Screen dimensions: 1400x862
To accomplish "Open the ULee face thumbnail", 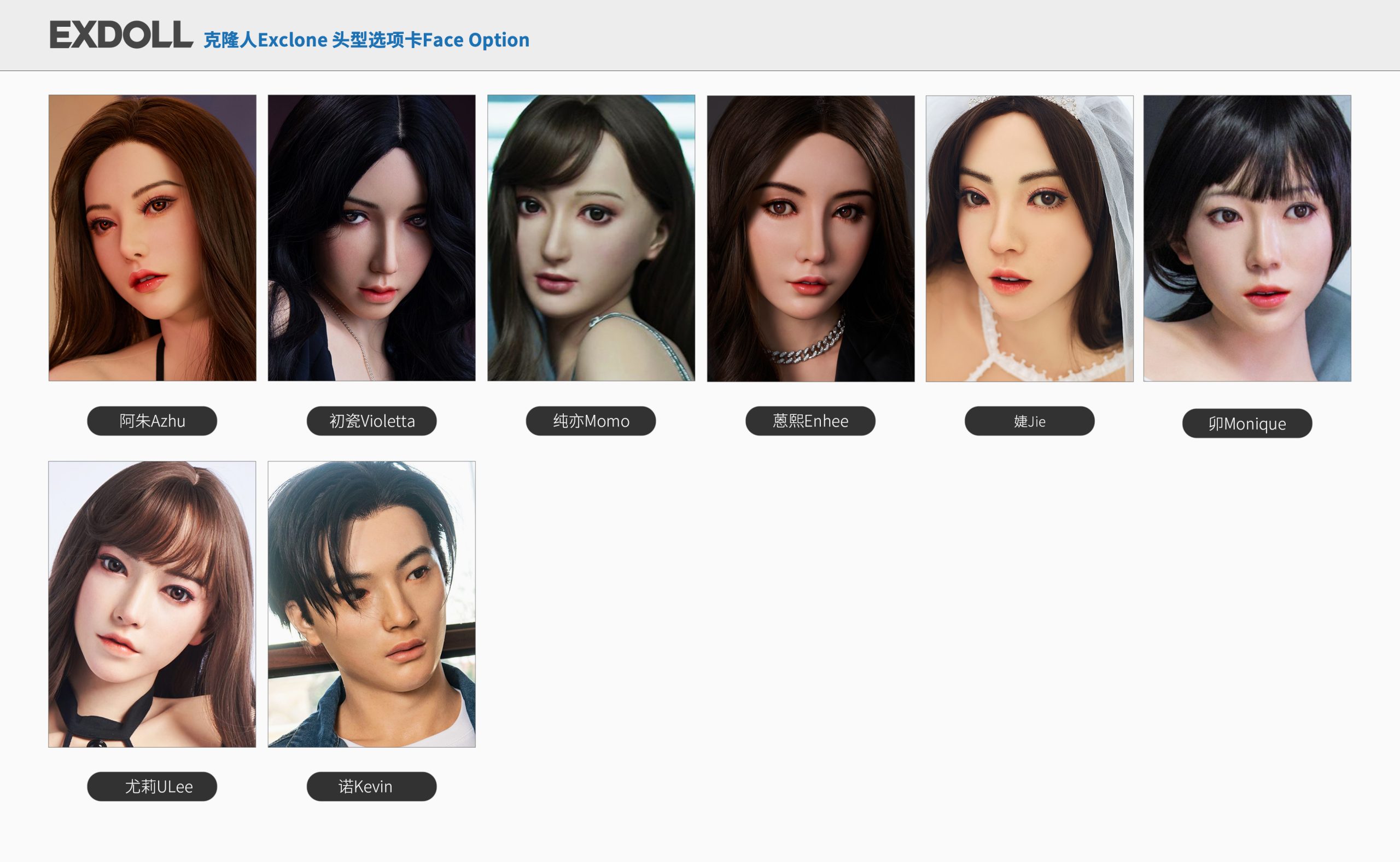I will point(152,605).
